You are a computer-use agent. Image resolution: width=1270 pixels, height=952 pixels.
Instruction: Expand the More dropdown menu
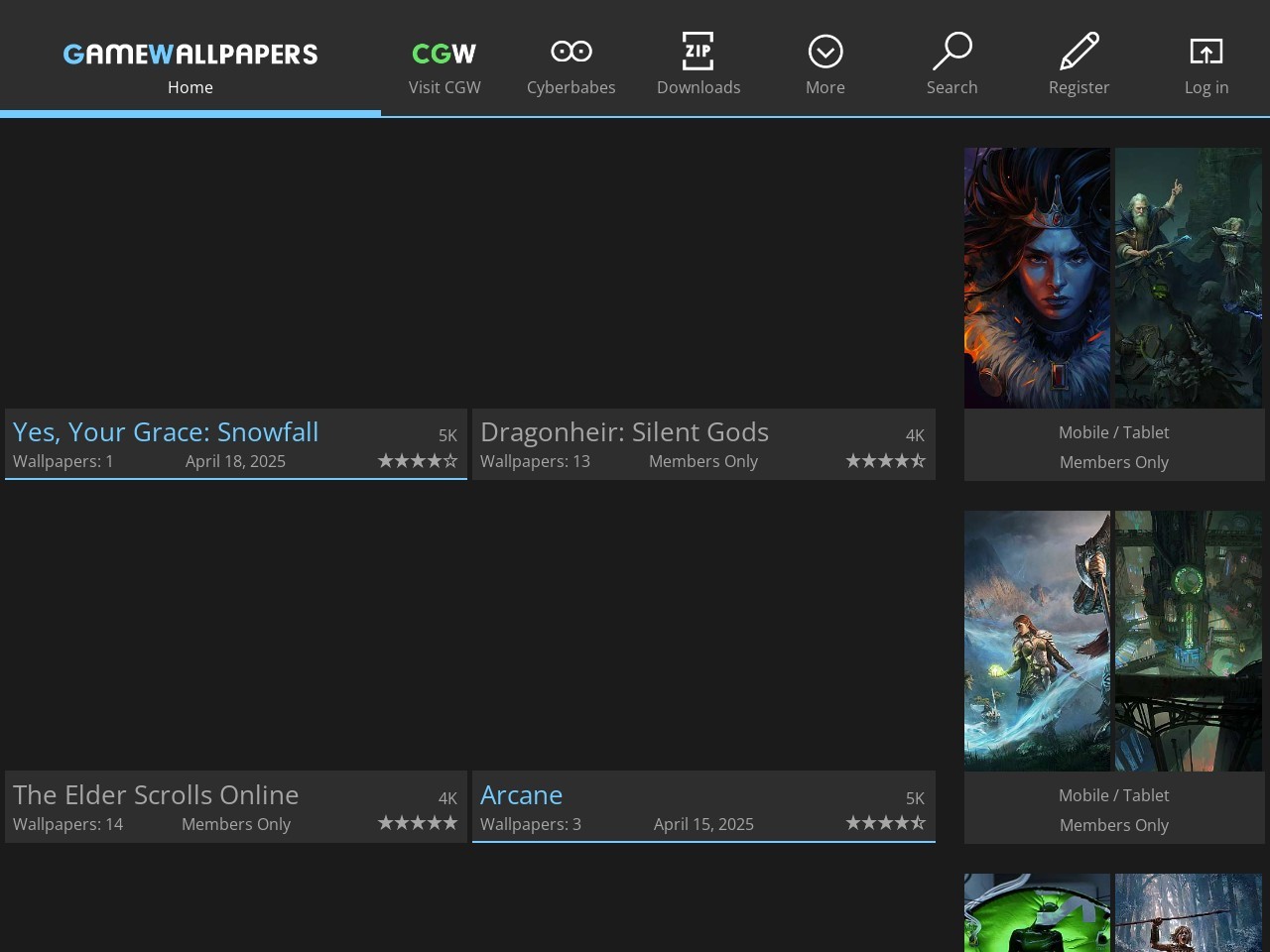(825, 52)
